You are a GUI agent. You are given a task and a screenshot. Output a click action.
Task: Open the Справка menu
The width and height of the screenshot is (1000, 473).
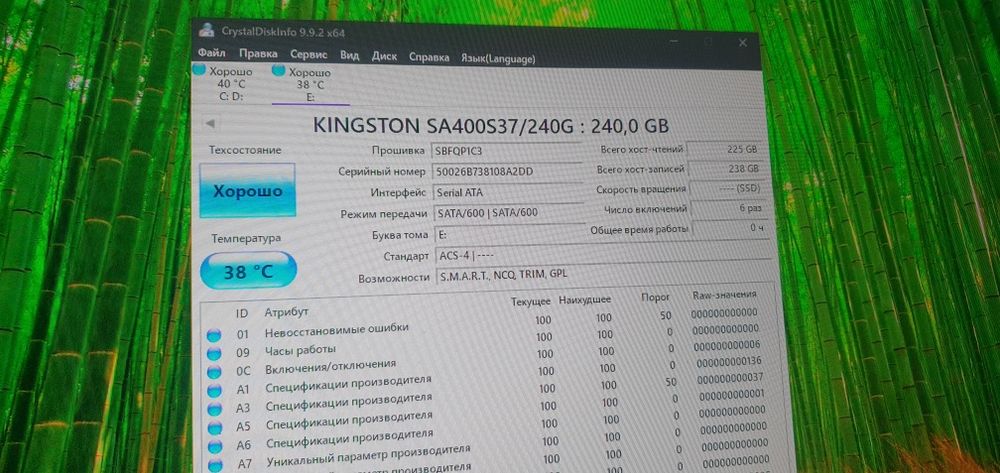(429, 57)
